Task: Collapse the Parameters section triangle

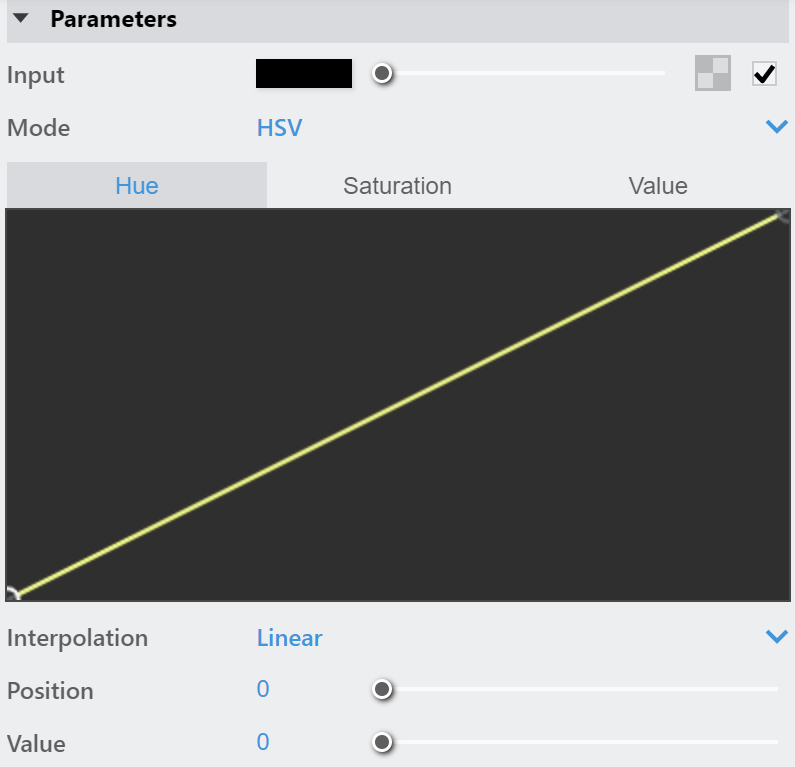Action: coord(21,19)
